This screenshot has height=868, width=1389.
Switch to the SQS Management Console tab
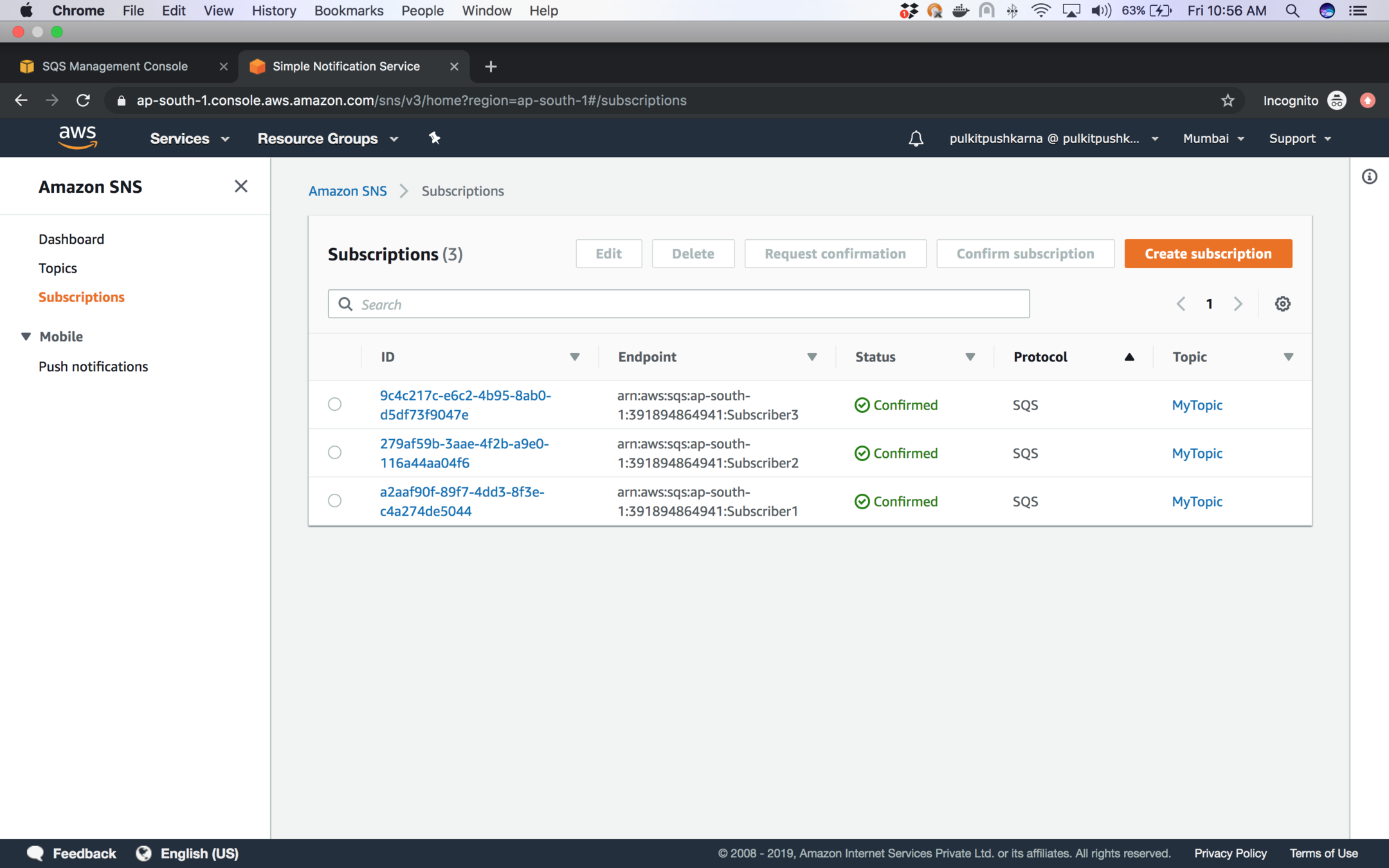114,66
